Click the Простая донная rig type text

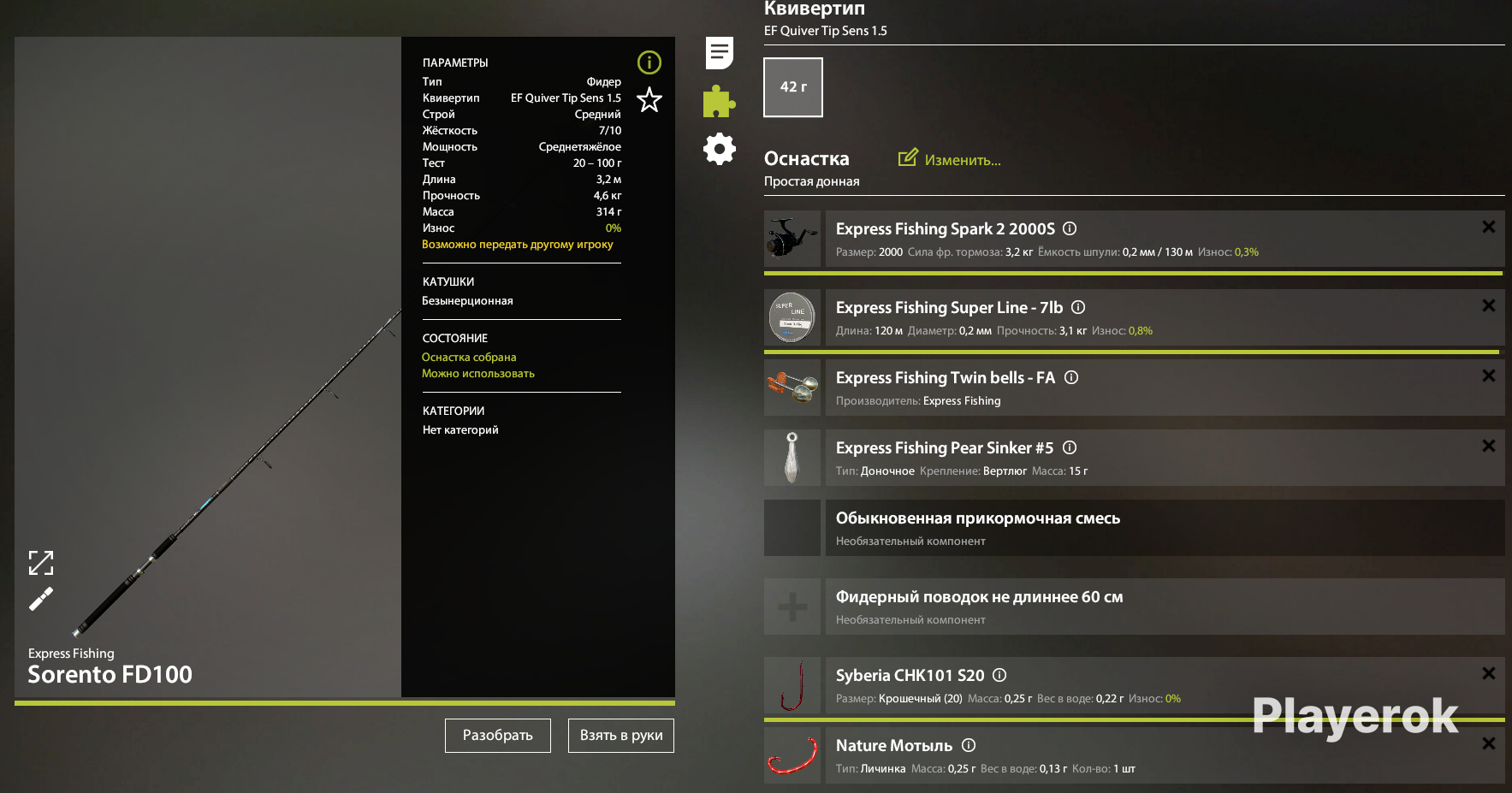(812, 181)
